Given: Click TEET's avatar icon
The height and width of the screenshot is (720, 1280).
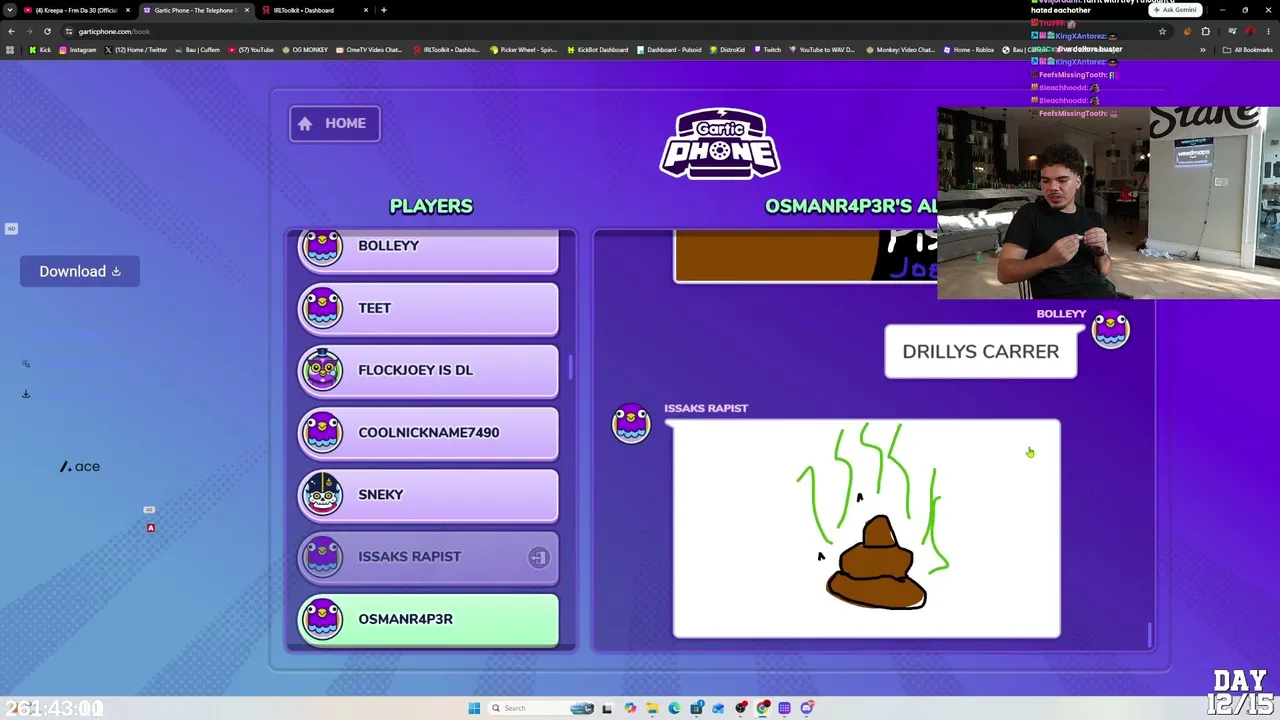Looking at the screenshot, I should click(x=322, y=308).
